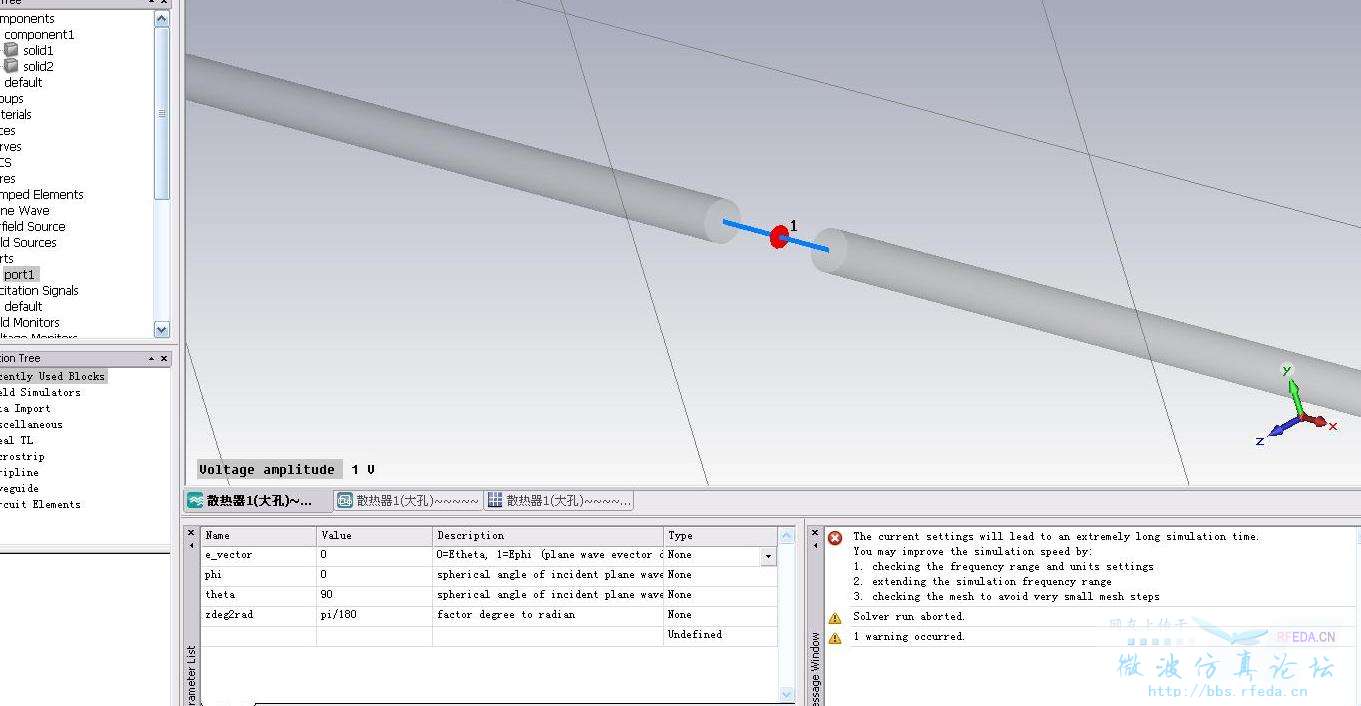This screenshot has height=706, width=1361.
Task: Select Ideal TL in block tree
Action: click(17, 440)
